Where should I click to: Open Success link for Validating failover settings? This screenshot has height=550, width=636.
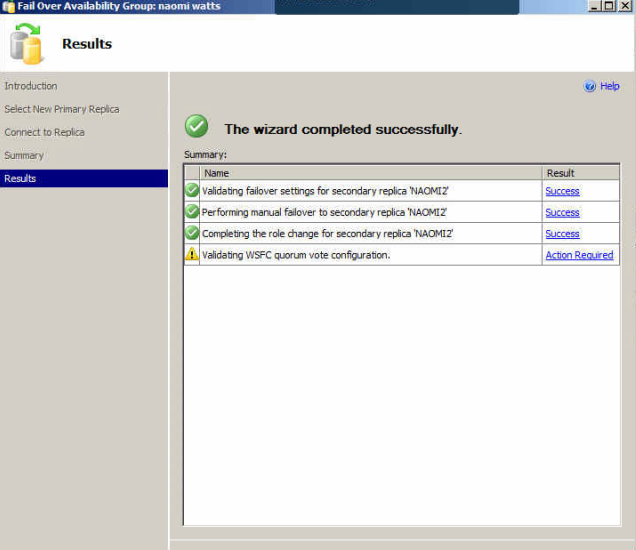(x=562, y=191)
